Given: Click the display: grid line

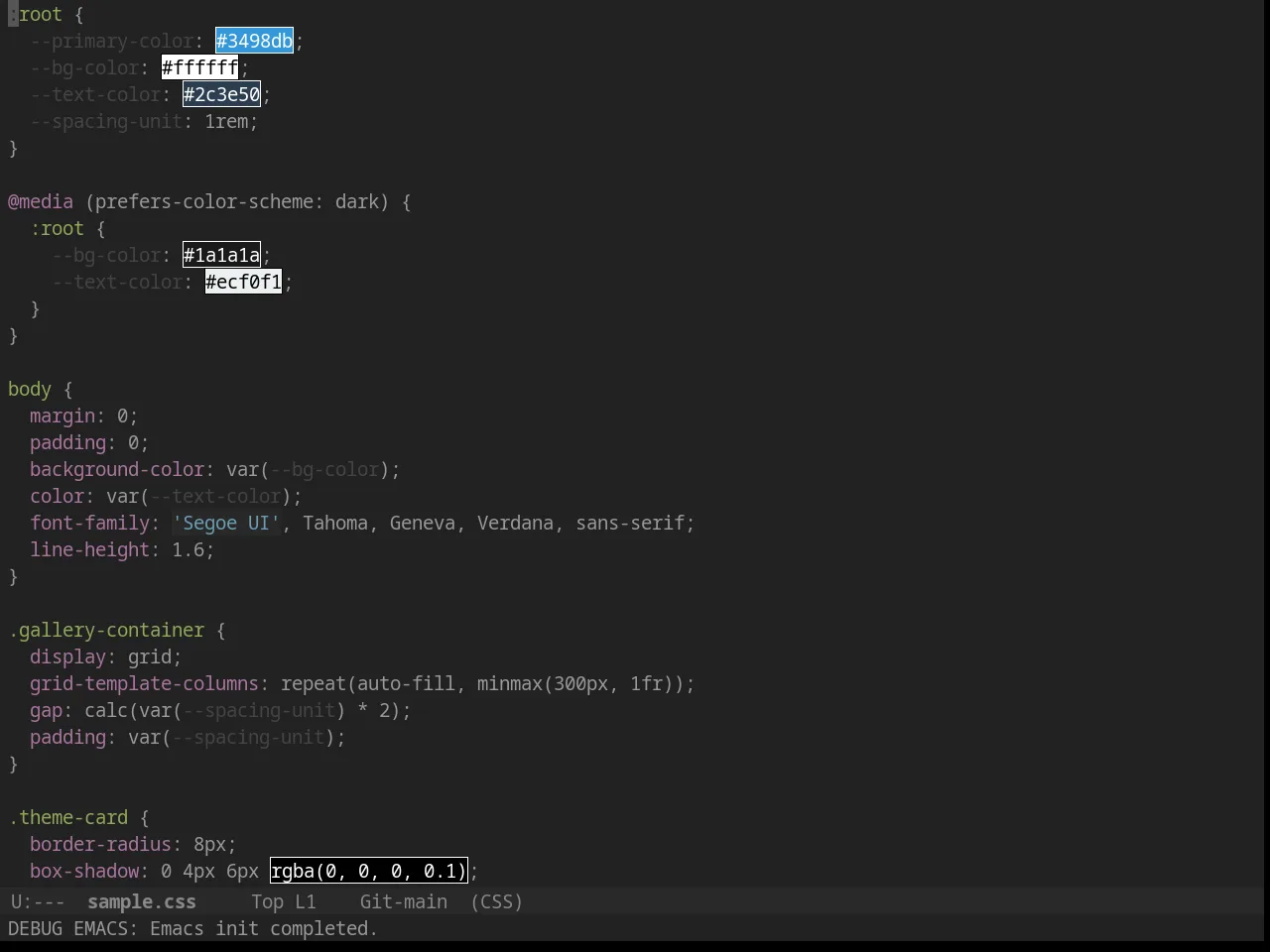Looking at the screenshot, I should pyautogui.click(x=106, y=656).
